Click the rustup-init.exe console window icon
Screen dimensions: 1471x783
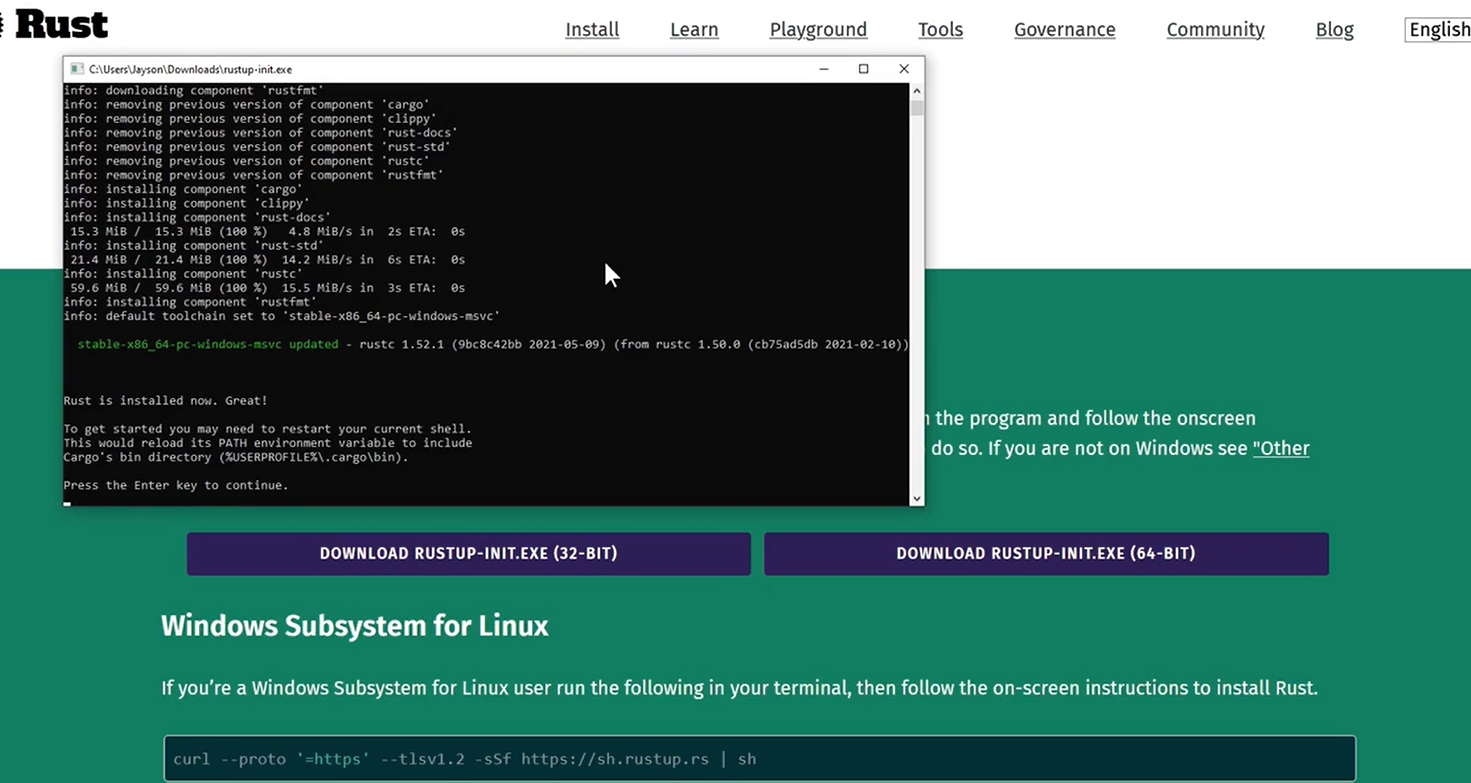point(76,69)
